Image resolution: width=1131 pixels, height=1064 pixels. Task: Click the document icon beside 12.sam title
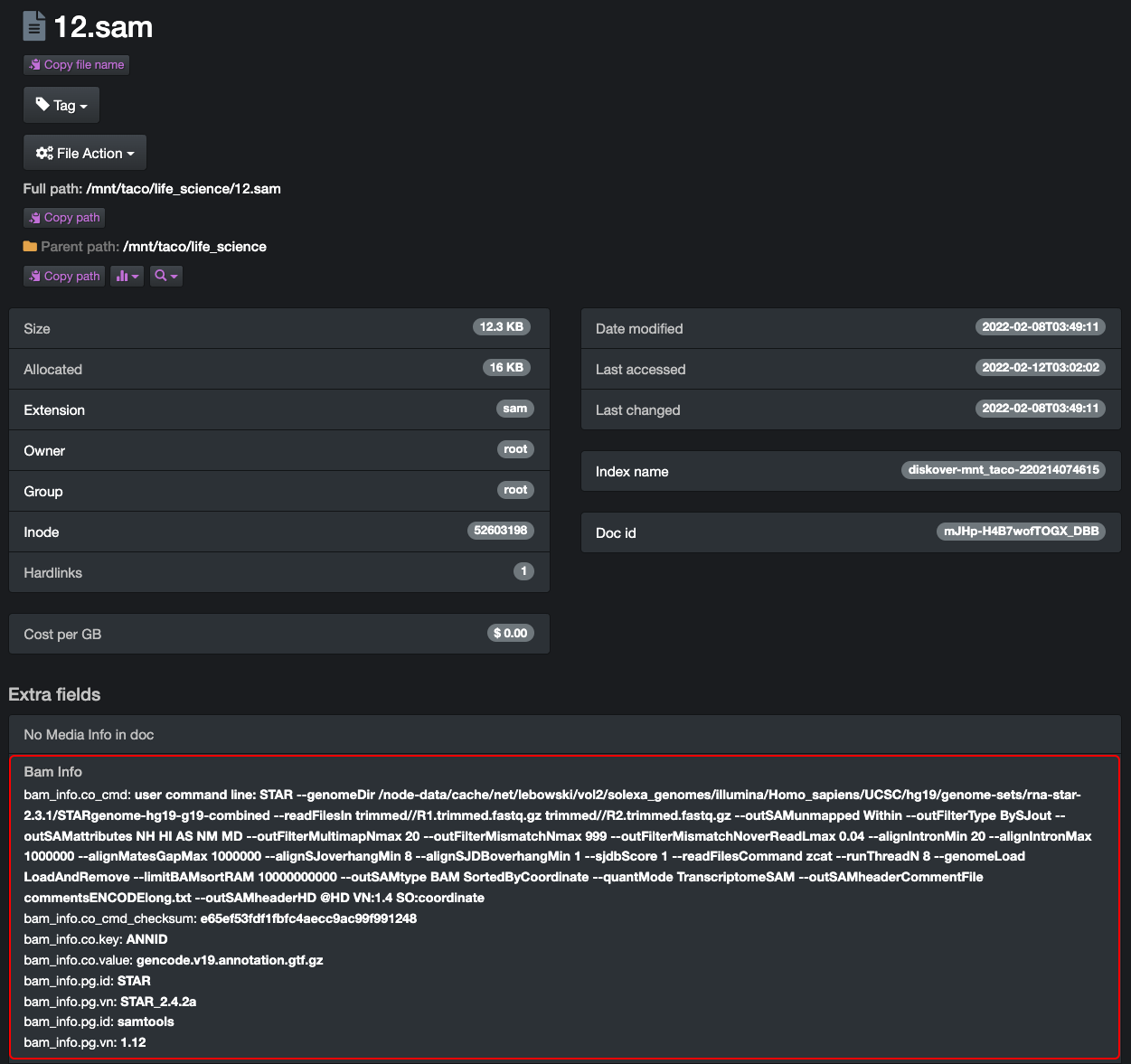[x=33, y=26]
